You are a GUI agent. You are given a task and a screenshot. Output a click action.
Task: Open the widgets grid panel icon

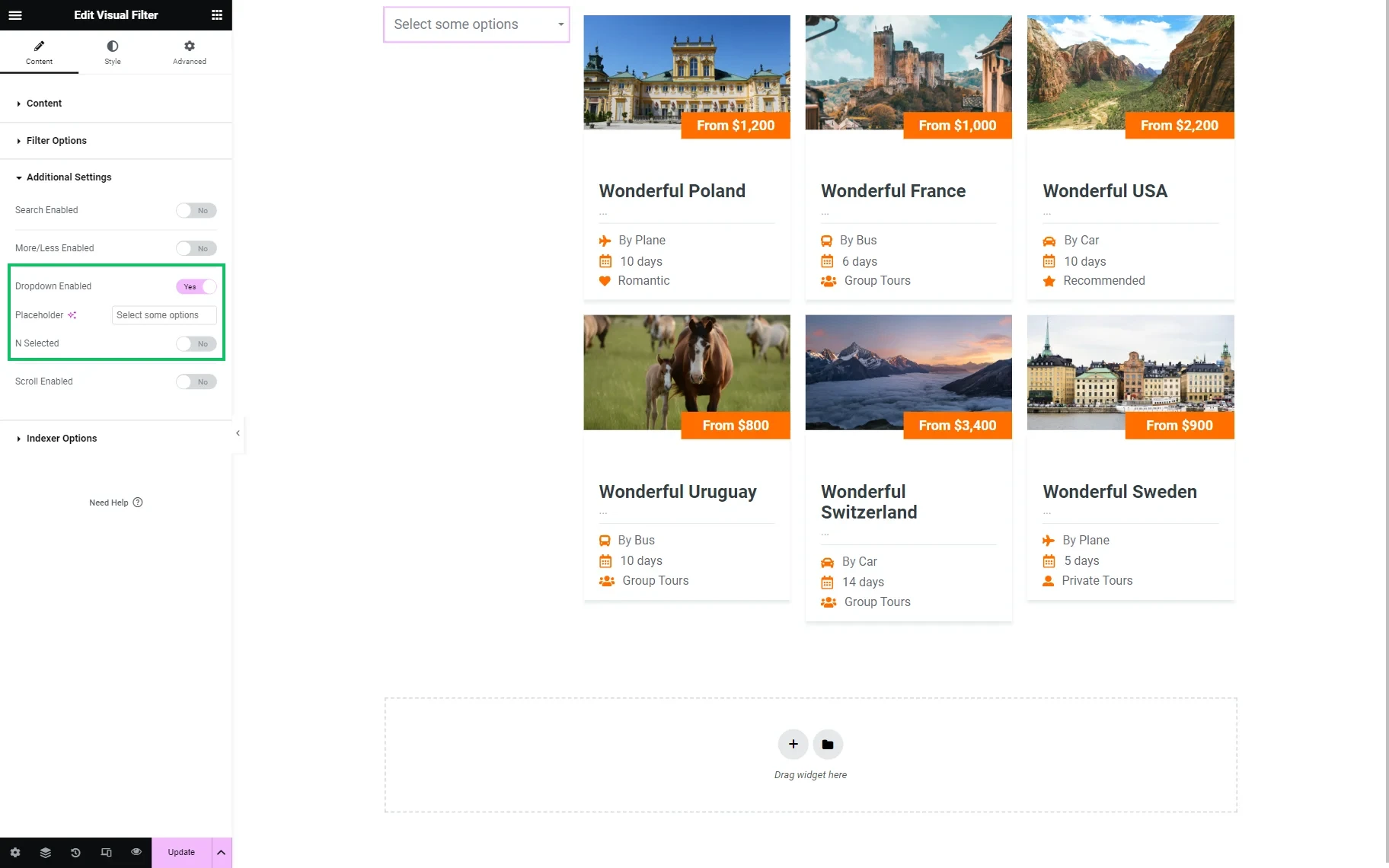click(x=217, y=14)
